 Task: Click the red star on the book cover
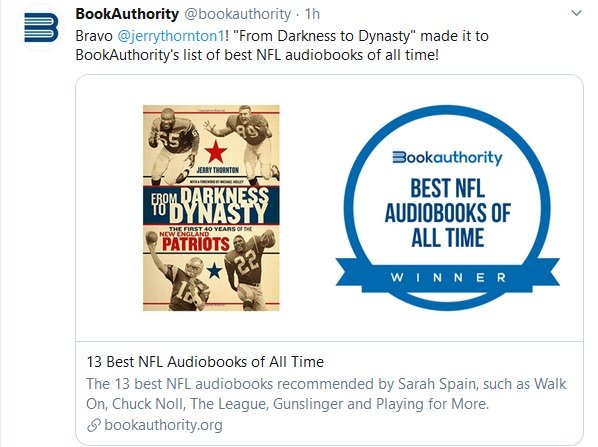[x=216, y=151]
